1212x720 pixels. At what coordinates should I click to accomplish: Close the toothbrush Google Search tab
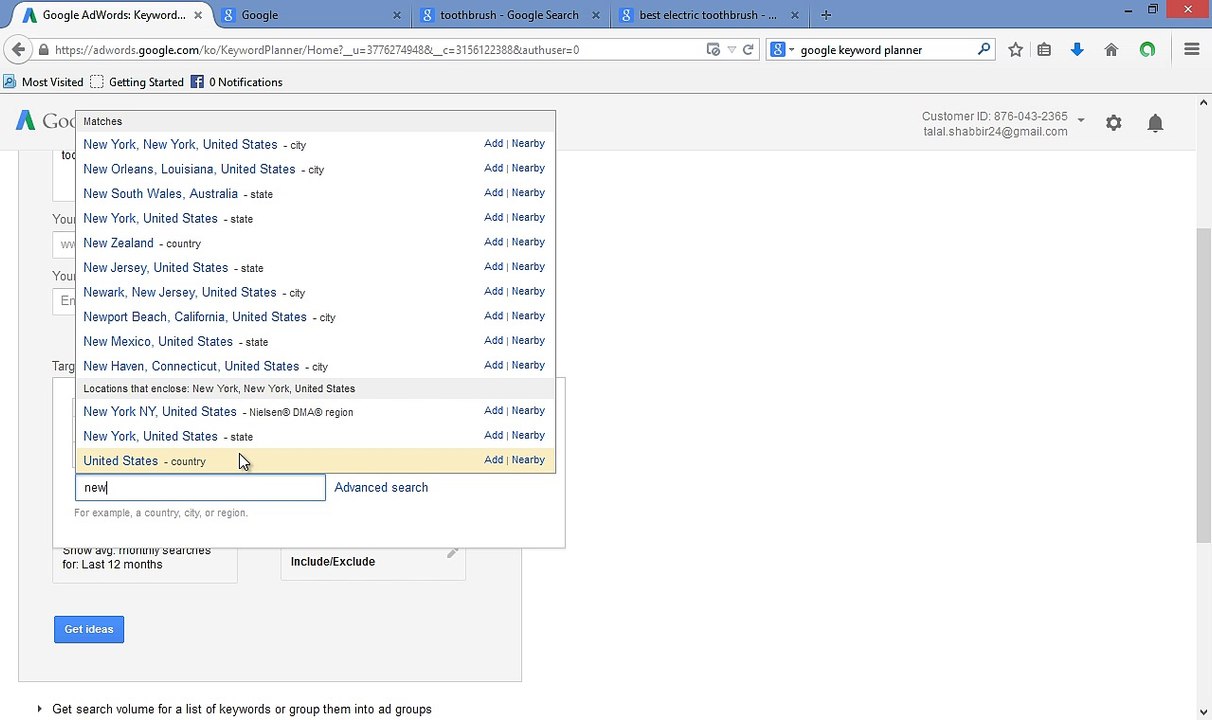point(597,15)
